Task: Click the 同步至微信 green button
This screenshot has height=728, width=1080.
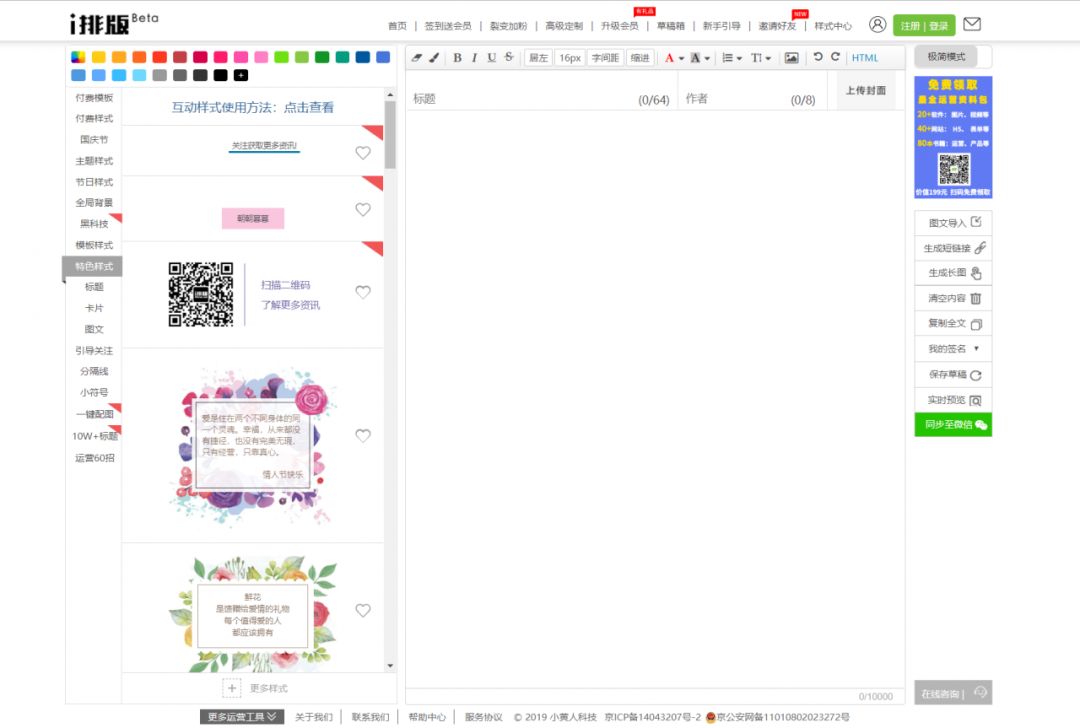Action: point(953,425)
